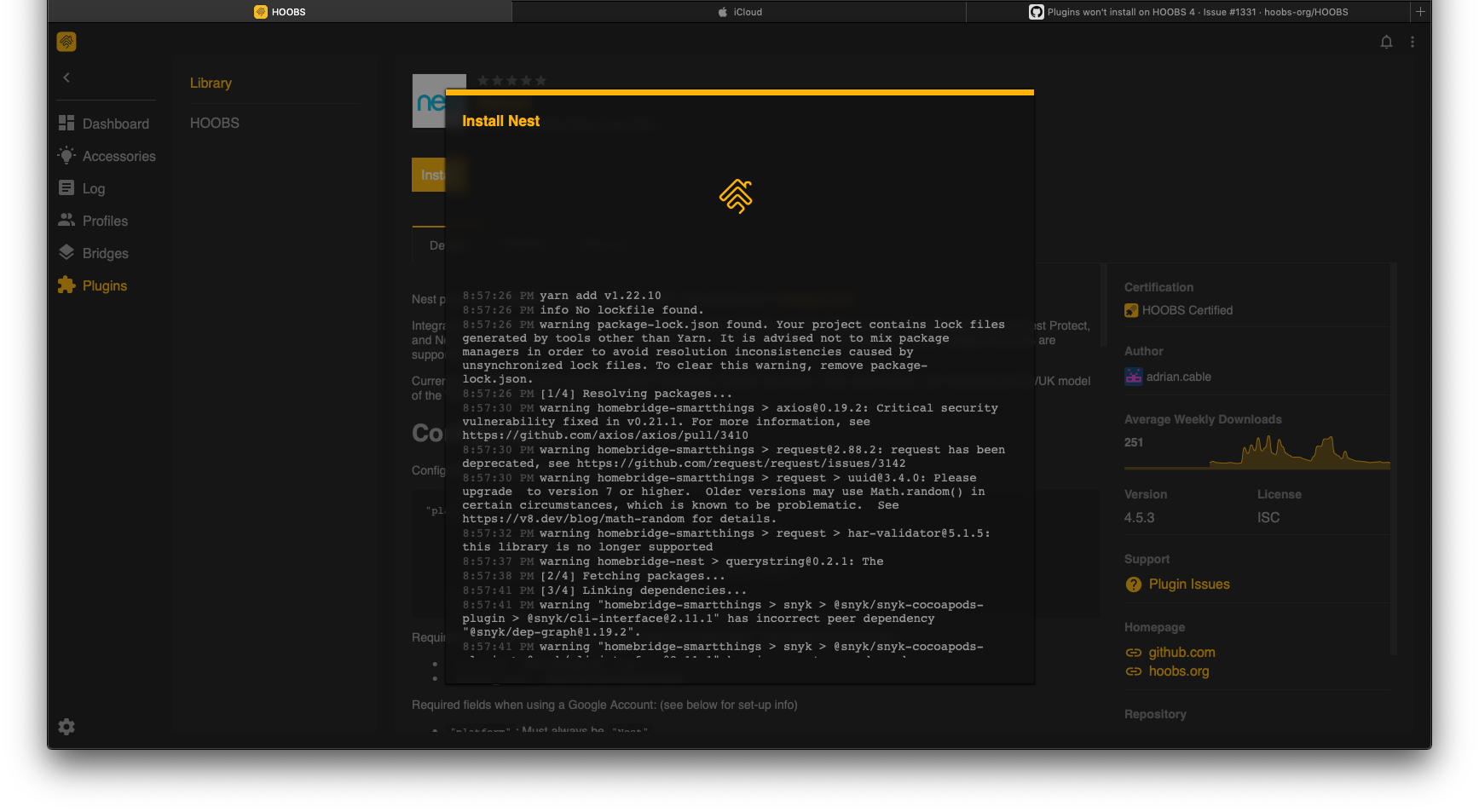The width and height of the screenshot is (1479, 812).
Task: Click the notification bell
Action: [x=1386, y=41]
